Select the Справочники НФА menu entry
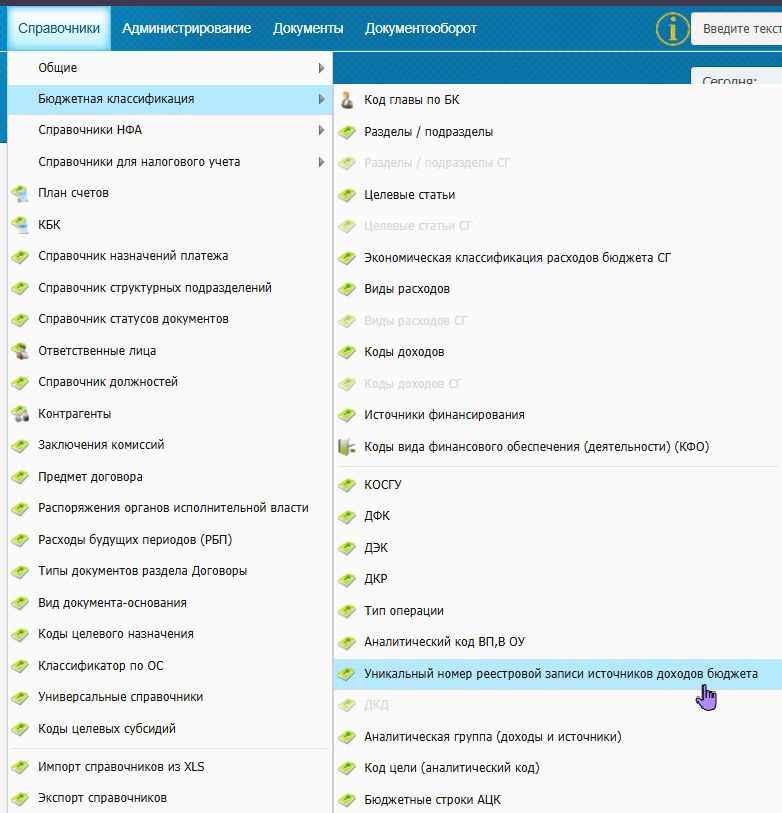This screenshot has height=813, width=782. (x=170, y=130)
